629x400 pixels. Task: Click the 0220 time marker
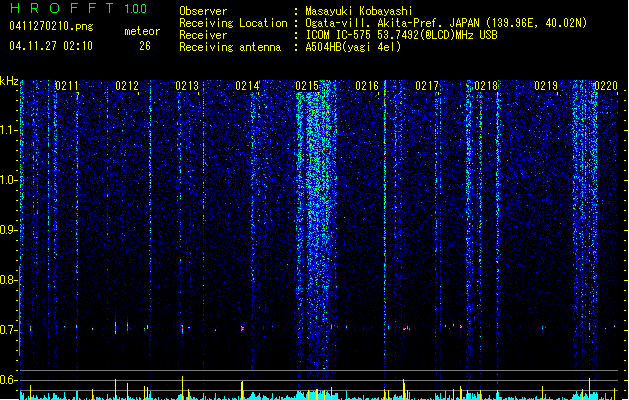point(606,86)
